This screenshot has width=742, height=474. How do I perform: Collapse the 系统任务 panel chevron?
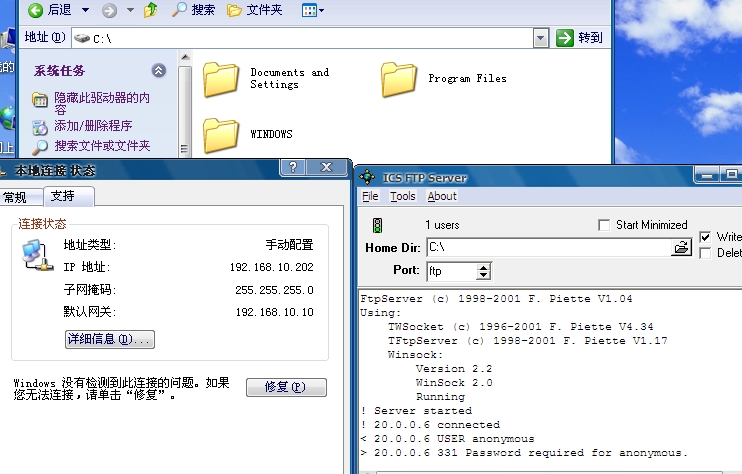point(159,70)
